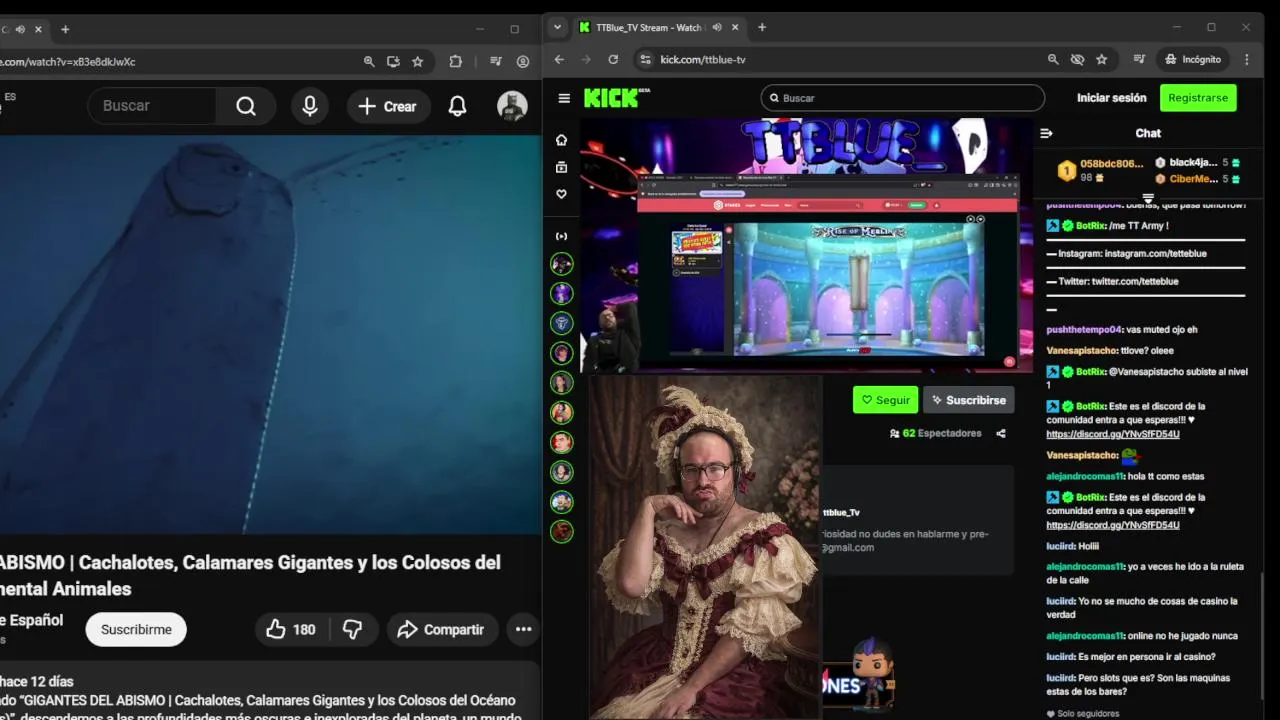Mute the TTBlue_TV Stream tab audio
This screenshot has height=720, width=1280.
point(716,28)
